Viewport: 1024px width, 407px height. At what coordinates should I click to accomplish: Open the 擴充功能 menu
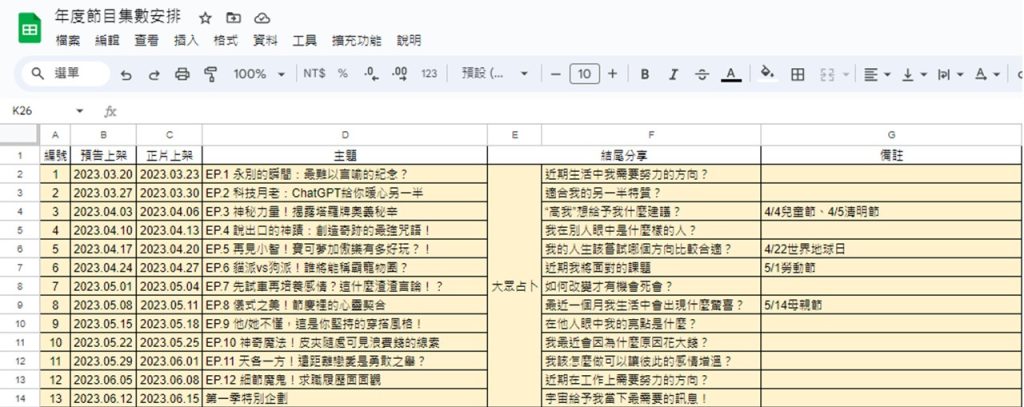point(357,41)
